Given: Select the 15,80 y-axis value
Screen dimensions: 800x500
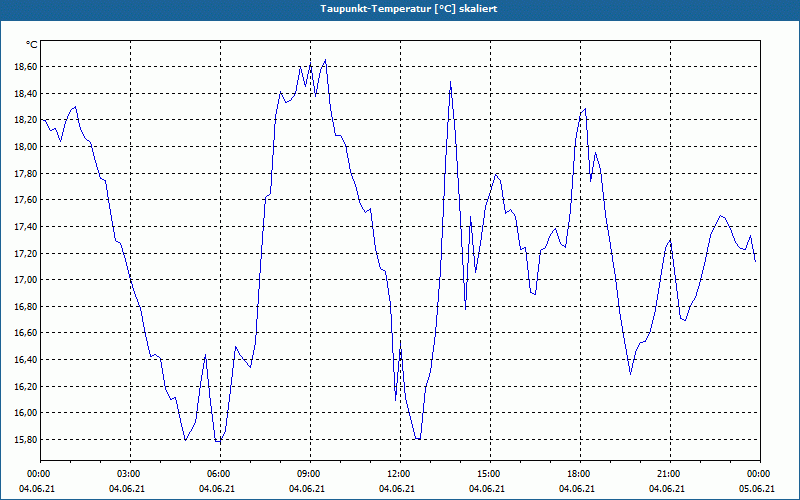Looking at the screenshot, I should tap(27, 440).
